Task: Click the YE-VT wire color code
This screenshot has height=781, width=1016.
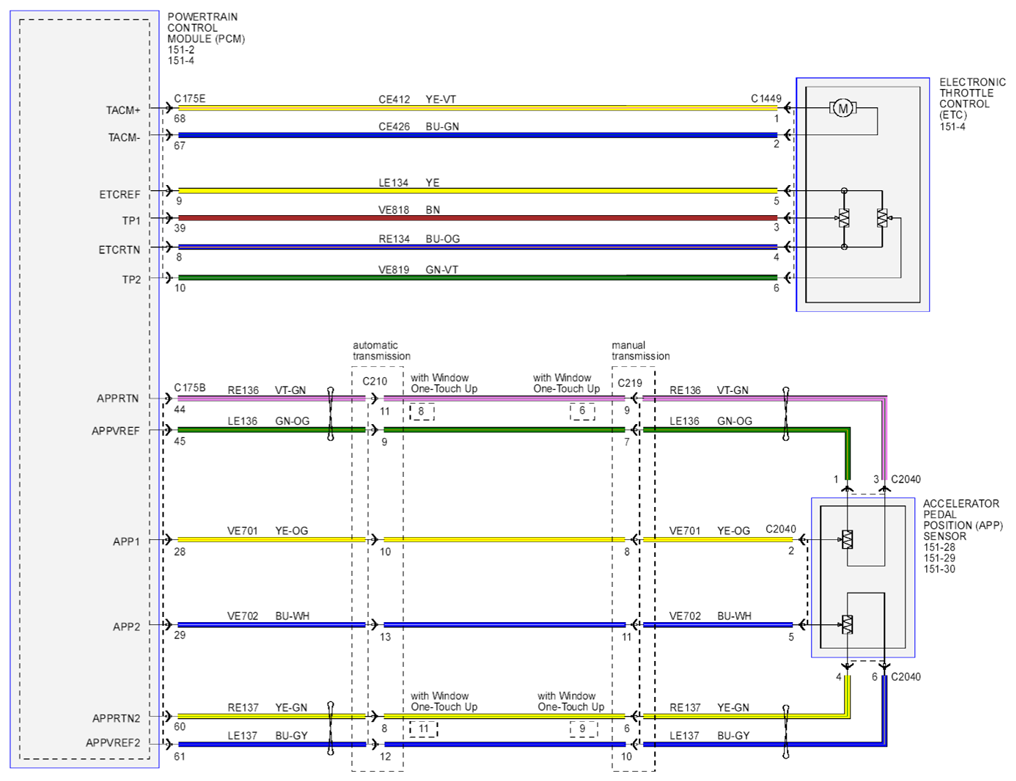Action: pyautogui.click(x=441, y=99)
